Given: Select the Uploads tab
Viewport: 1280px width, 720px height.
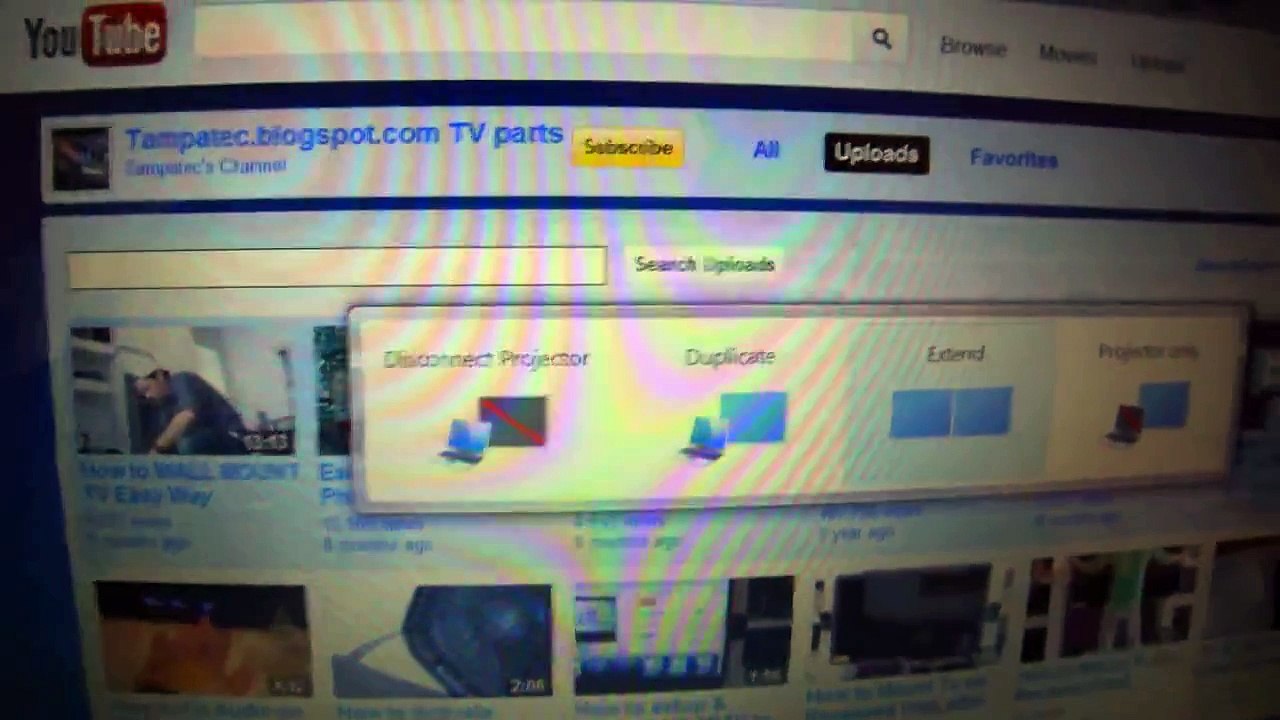Looking at the screenshot, I should 876,154.
